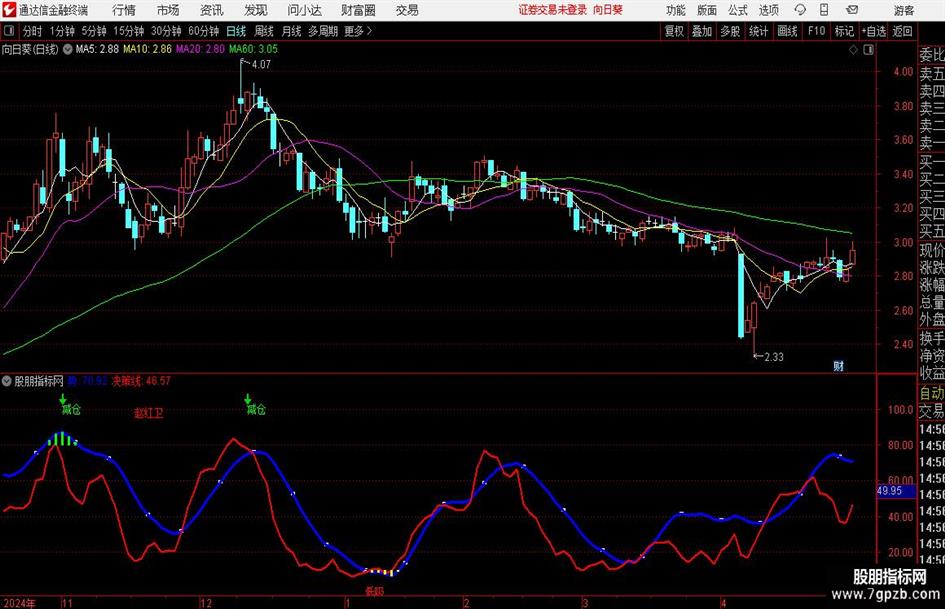
Task: Open the 行情 menu
Action: tap(124, 10)
